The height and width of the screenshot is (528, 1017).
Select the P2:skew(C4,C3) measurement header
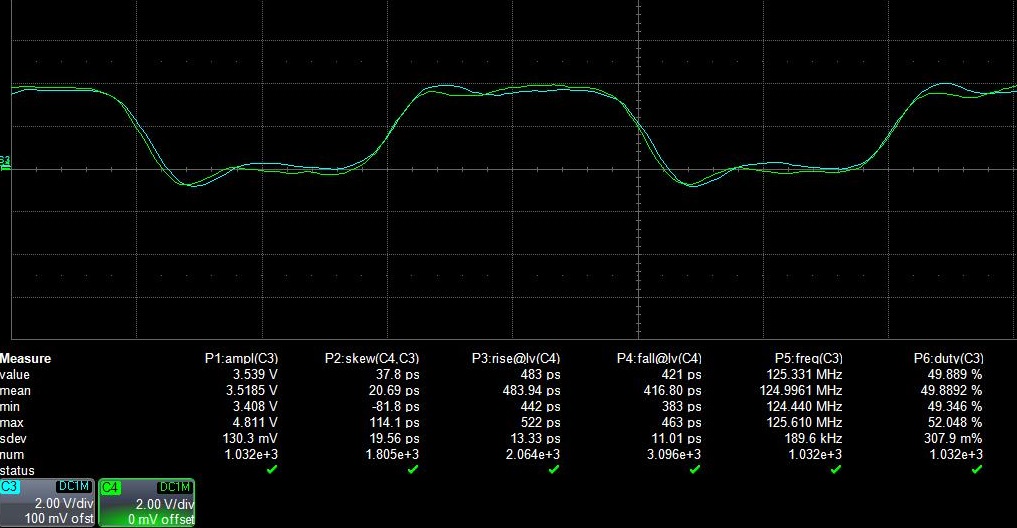pos(372,358)
